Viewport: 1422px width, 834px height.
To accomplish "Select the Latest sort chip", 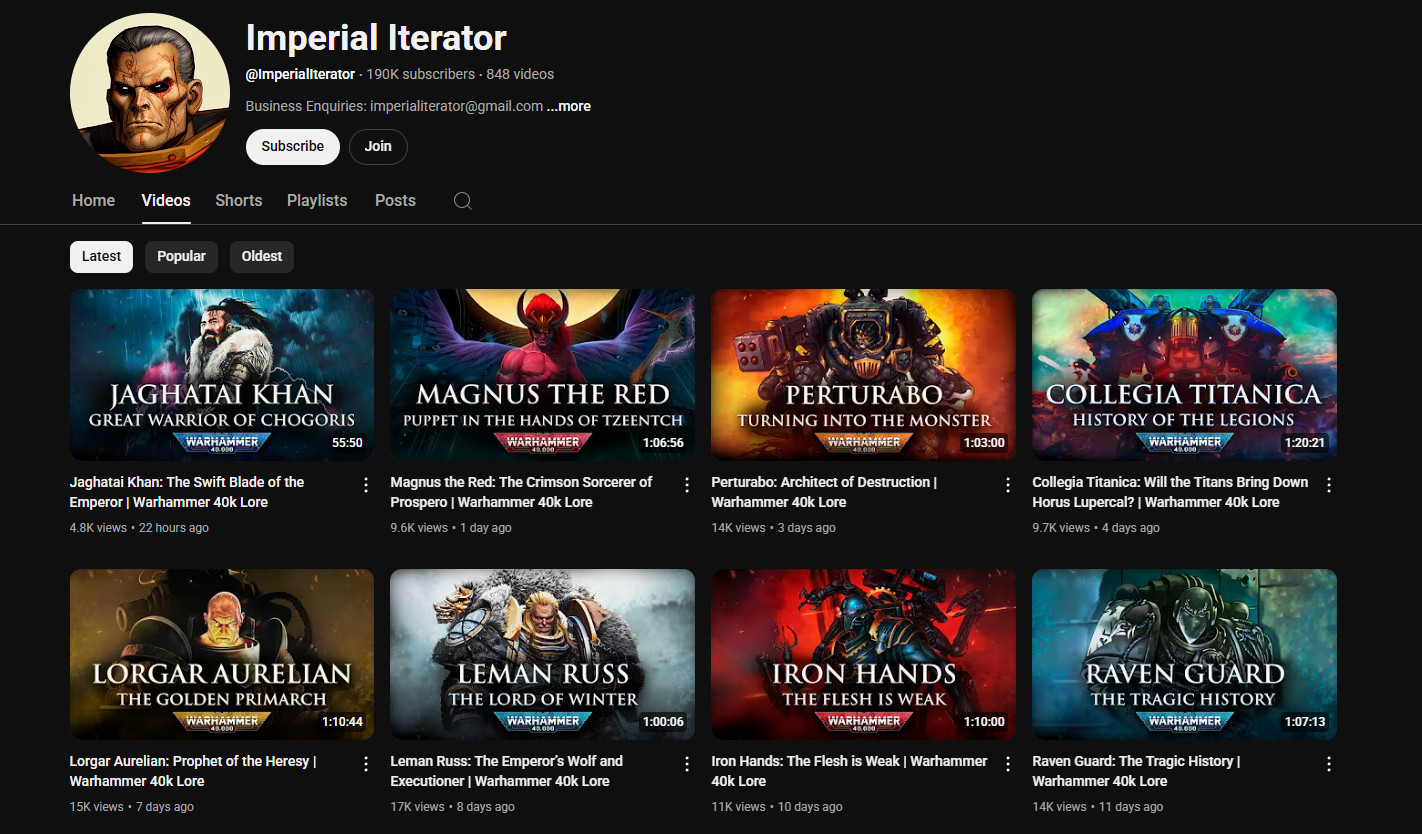I will tap(101, 257).
